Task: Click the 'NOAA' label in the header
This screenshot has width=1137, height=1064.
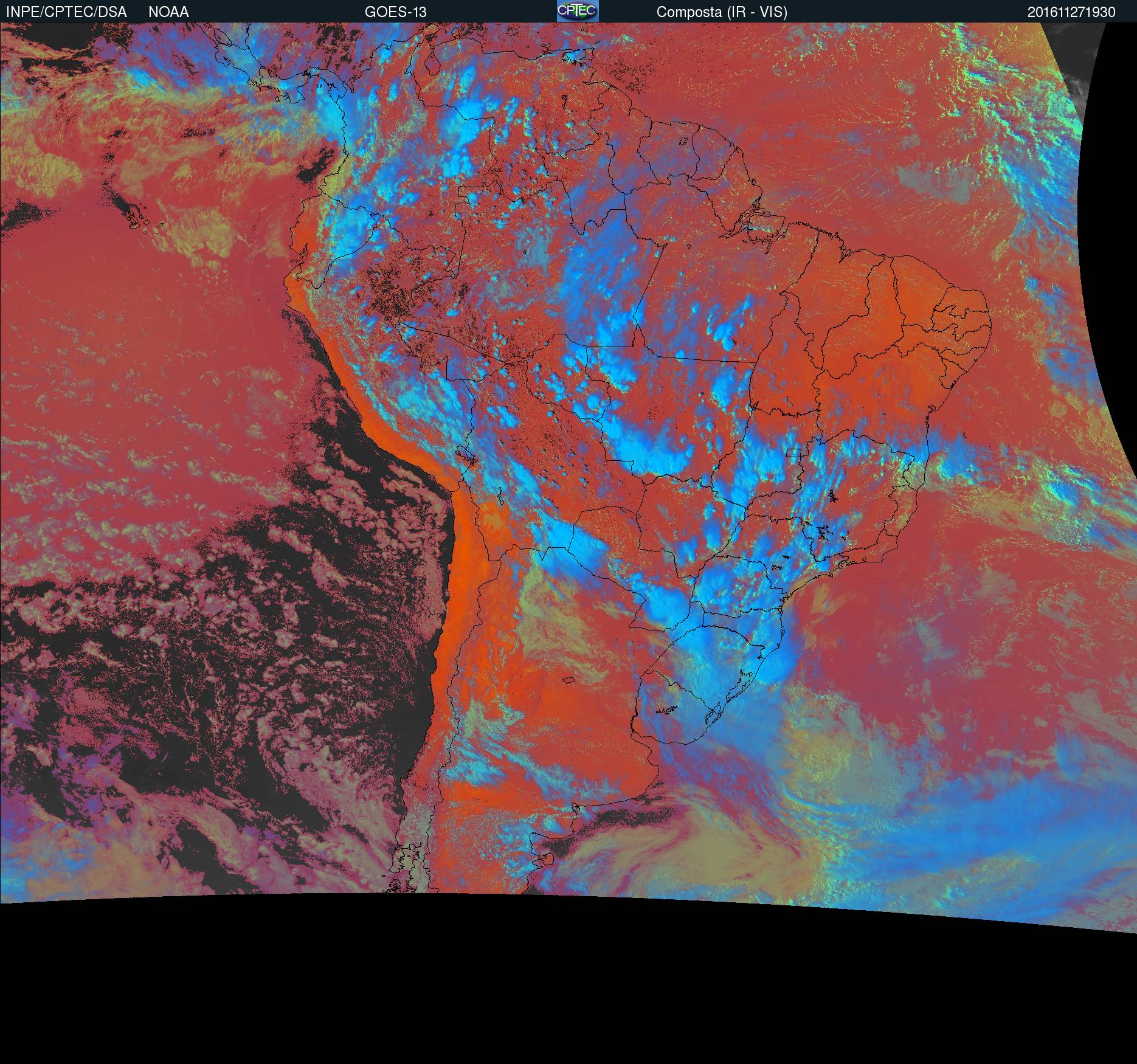Action: [168, 12]
